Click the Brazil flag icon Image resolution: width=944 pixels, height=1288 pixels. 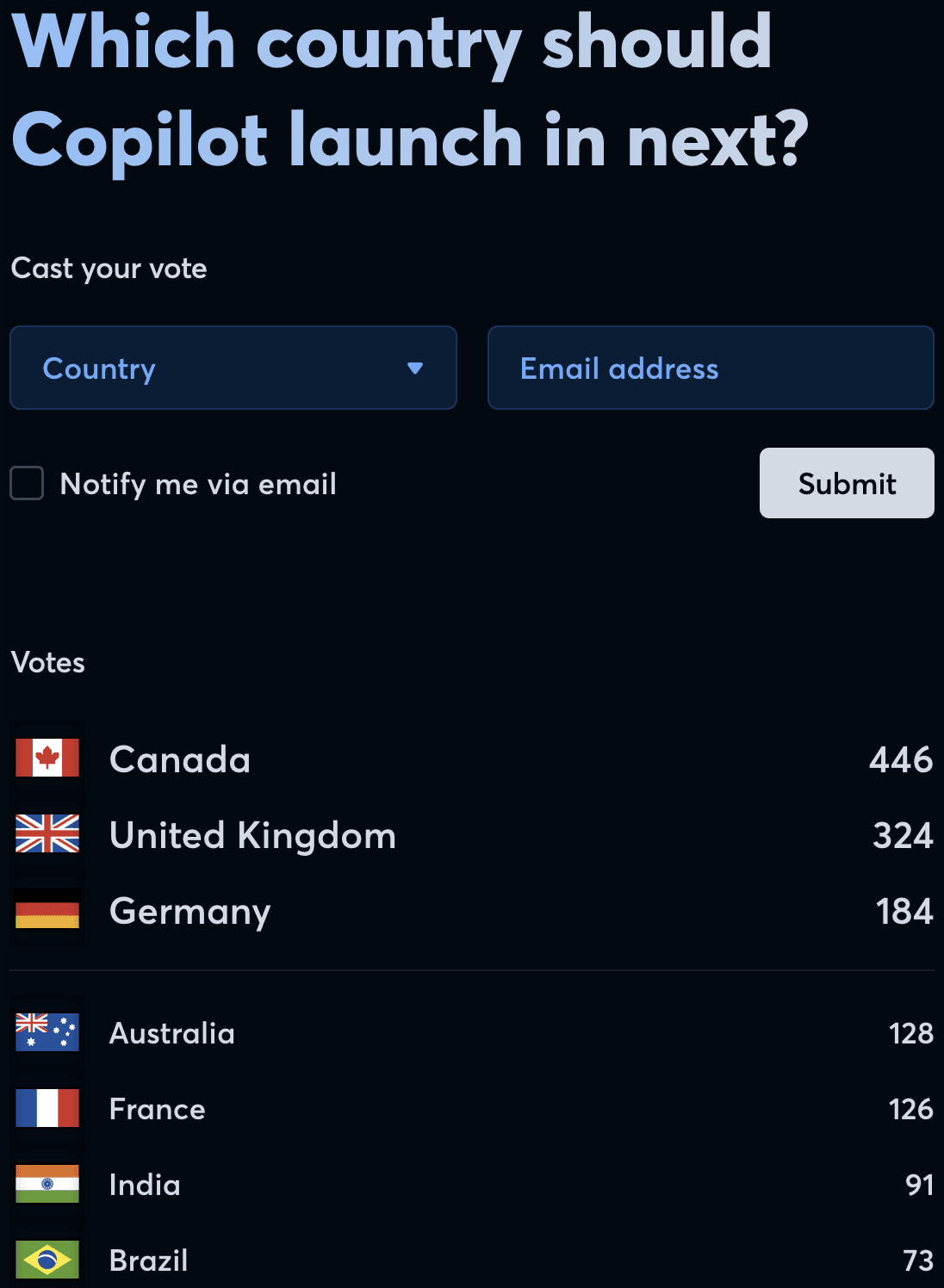pyautogui.click(x=47, y=1260)
